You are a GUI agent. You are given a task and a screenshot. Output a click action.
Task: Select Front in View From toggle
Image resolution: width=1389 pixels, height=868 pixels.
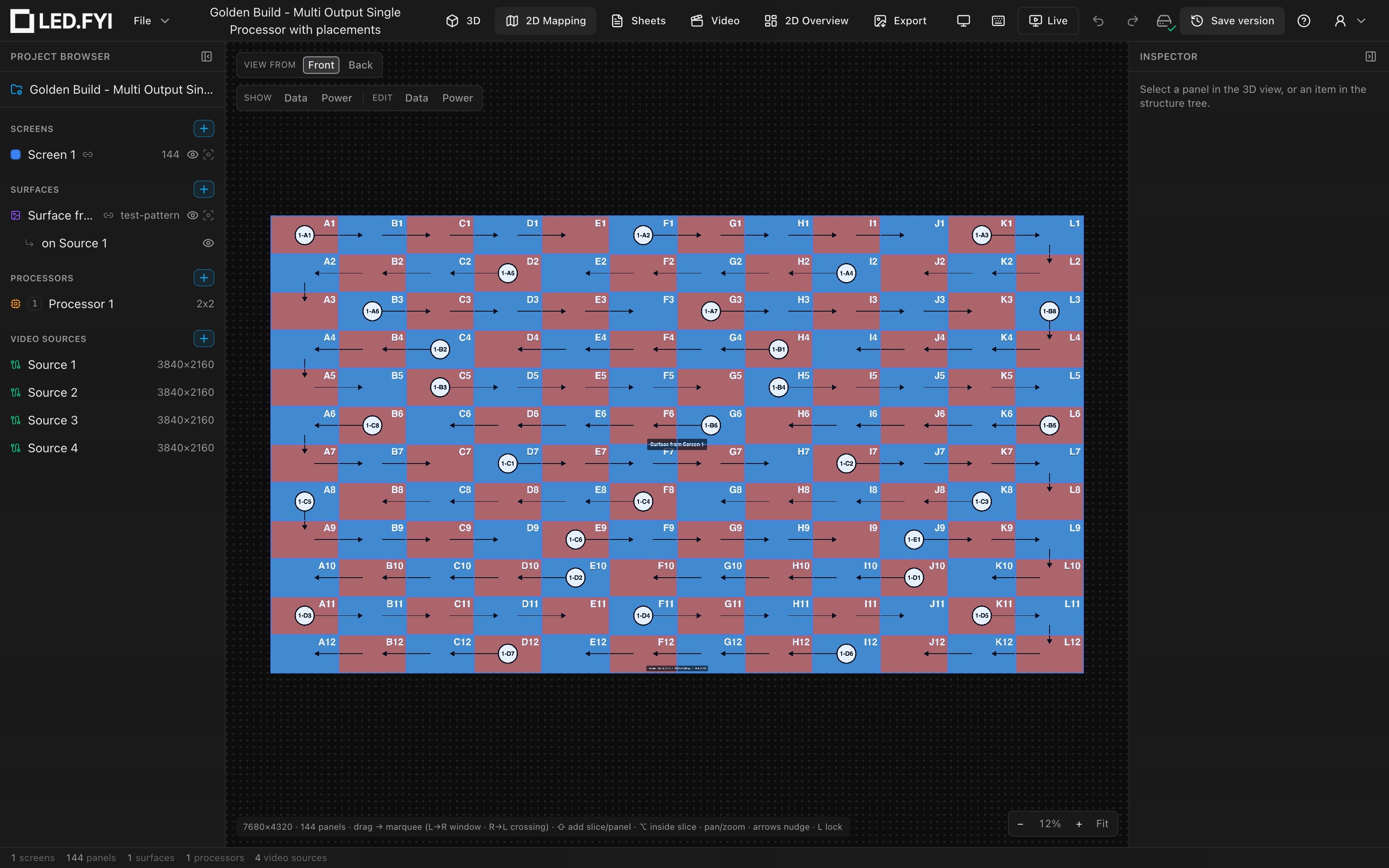[321, 65]
